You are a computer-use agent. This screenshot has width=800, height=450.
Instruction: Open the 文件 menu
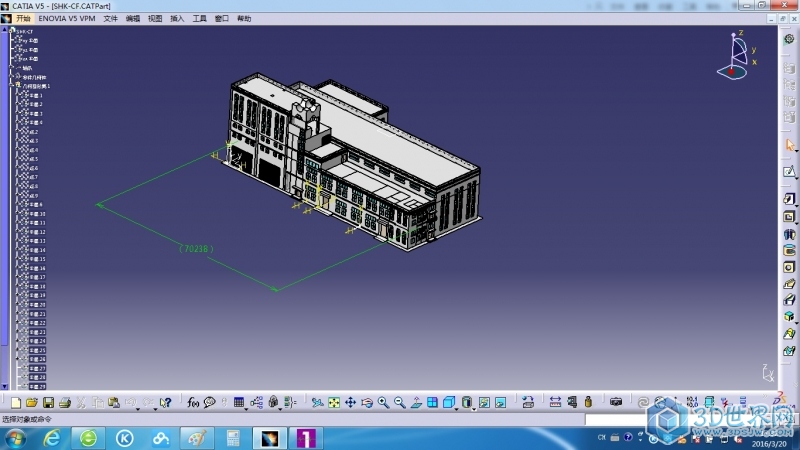(x=110, y=18)
